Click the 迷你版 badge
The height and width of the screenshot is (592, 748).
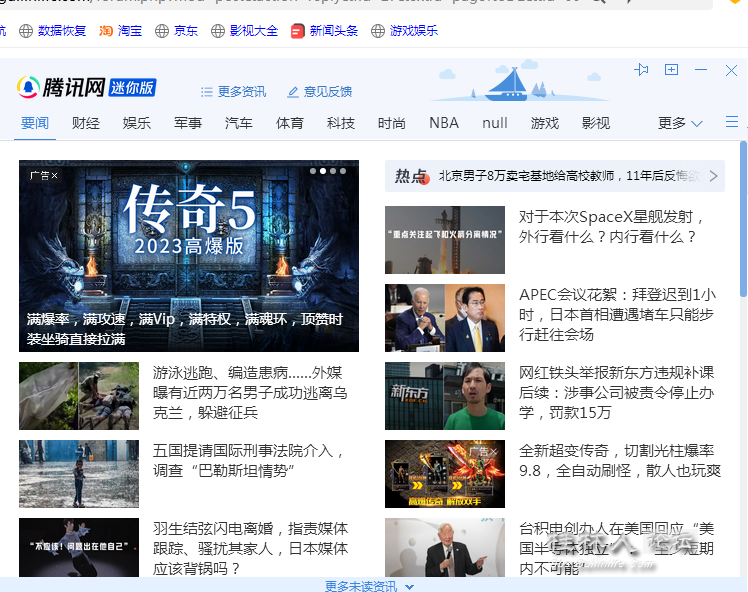(132, 88)
